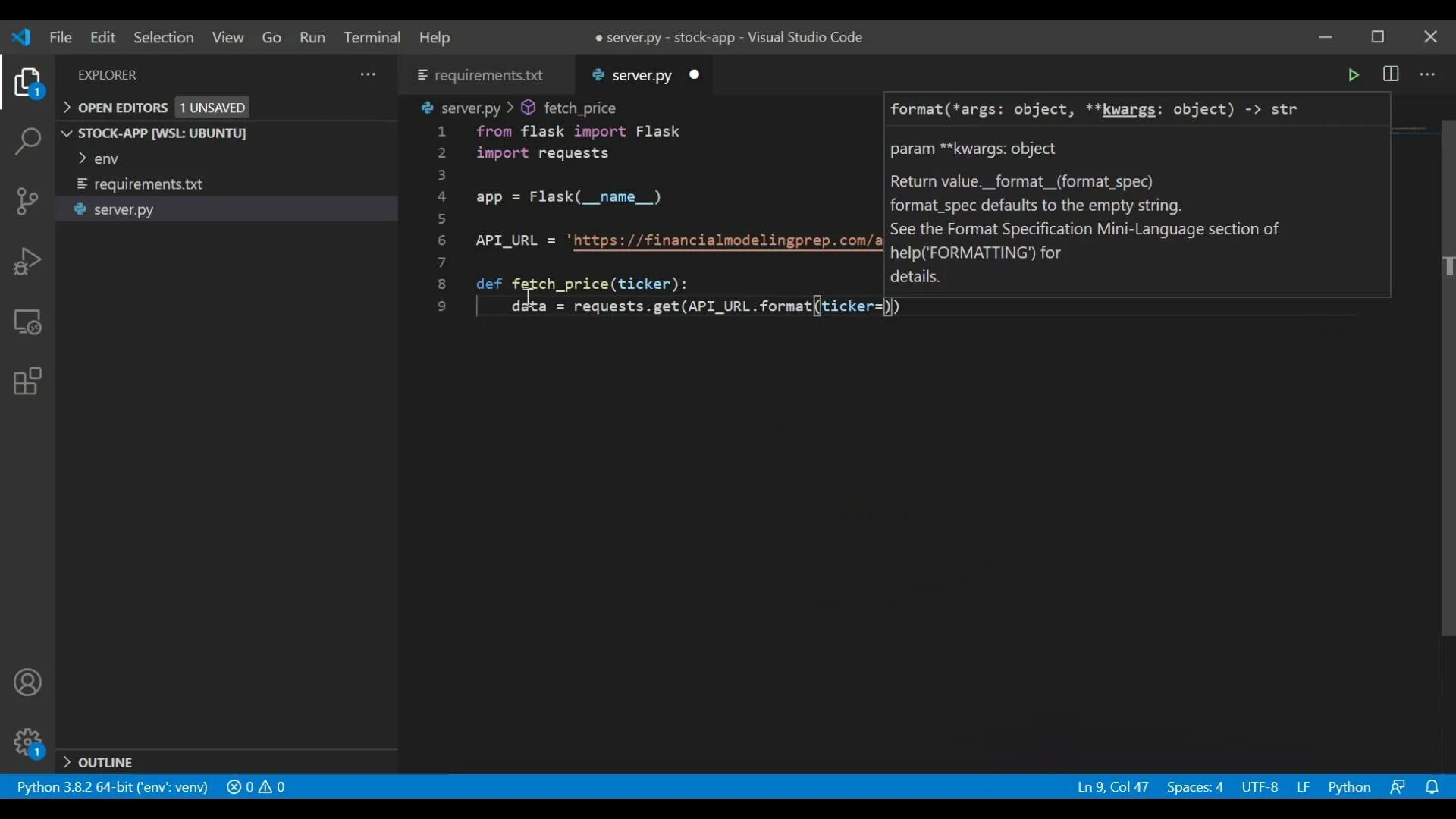The height and width of the screenshot is (819, 1456).
Task: Split the editor to the right
Action: [x=1391, y=74]
